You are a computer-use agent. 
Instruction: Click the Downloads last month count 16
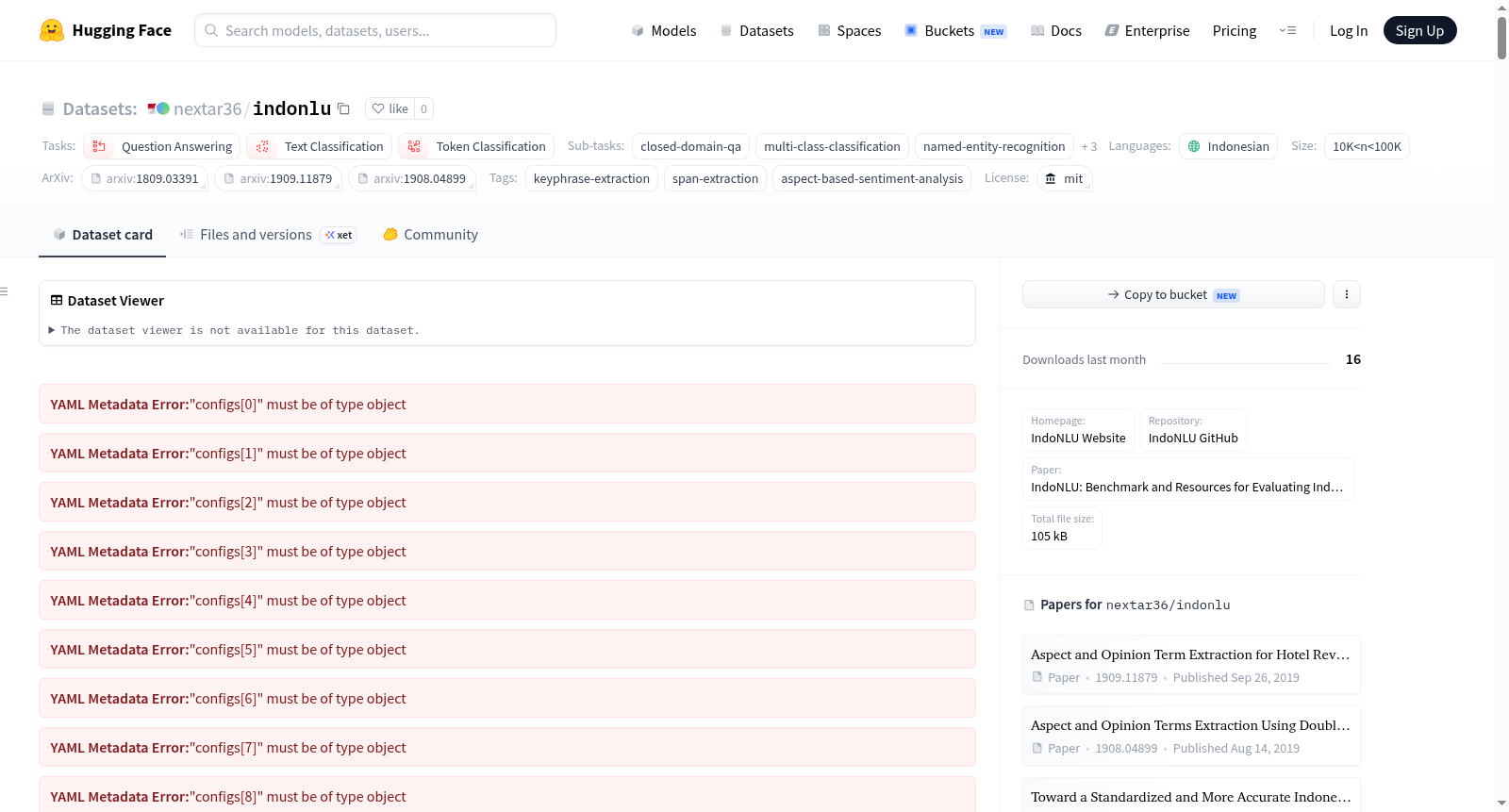click(x=1353, y=359)
